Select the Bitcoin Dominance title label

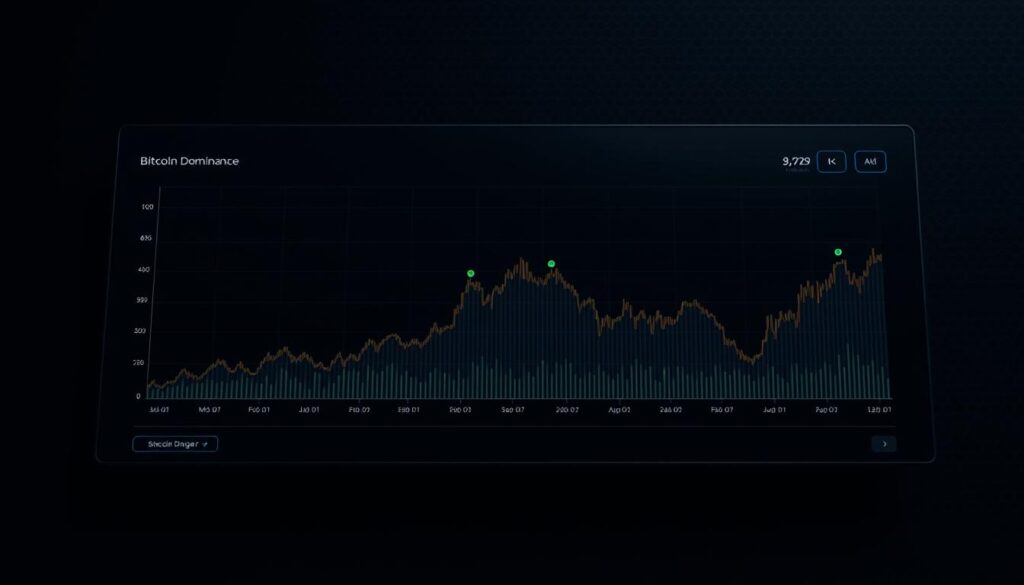point(190,160)
